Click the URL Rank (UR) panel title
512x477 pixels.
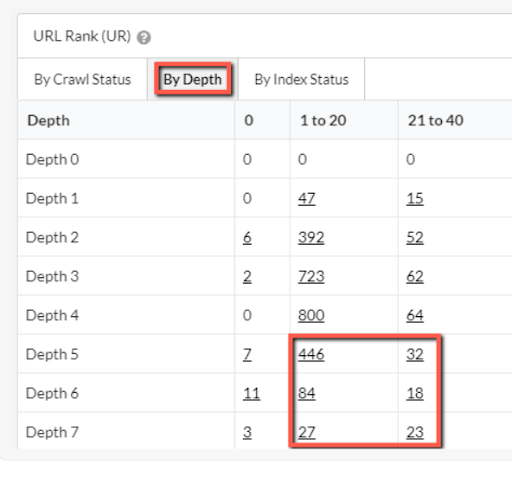[82, 36]
